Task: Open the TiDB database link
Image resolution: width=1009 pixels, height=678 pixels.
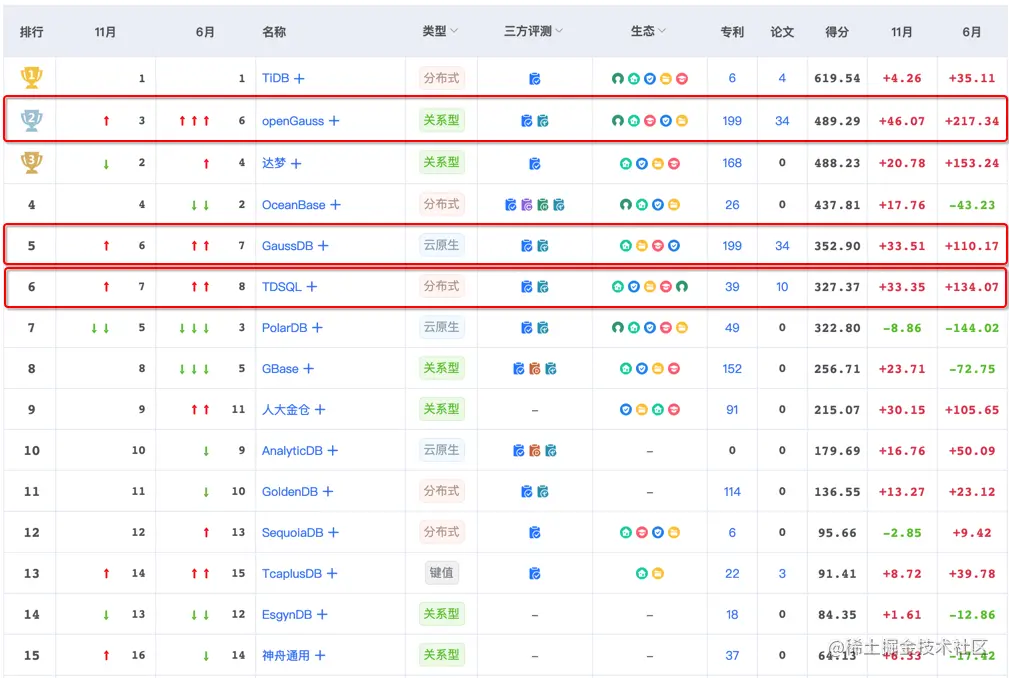Action: 275,78
